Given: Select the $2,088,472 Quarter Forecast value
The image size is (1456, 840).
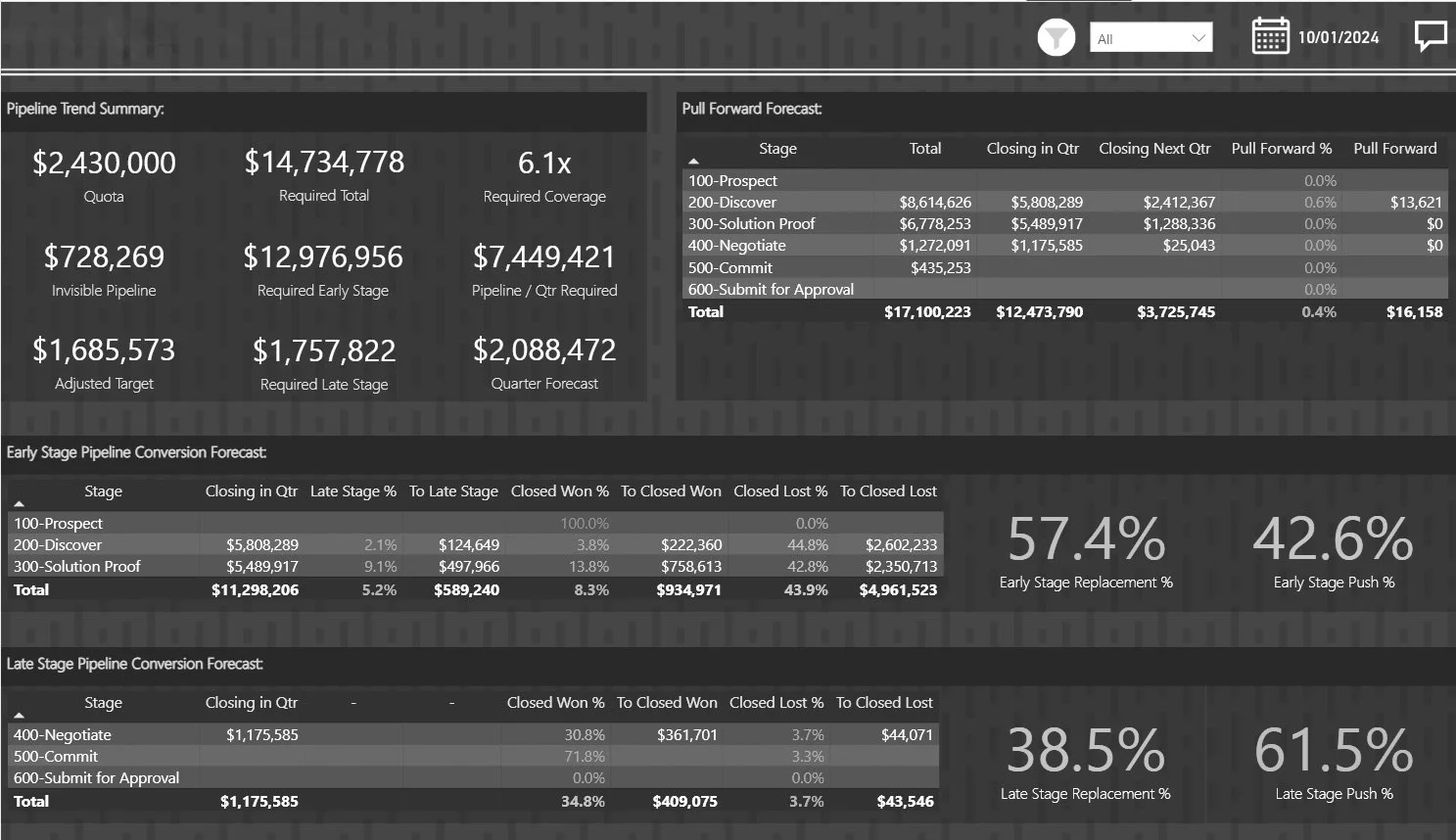Looking at the screenshot, I should pos(544,350).
